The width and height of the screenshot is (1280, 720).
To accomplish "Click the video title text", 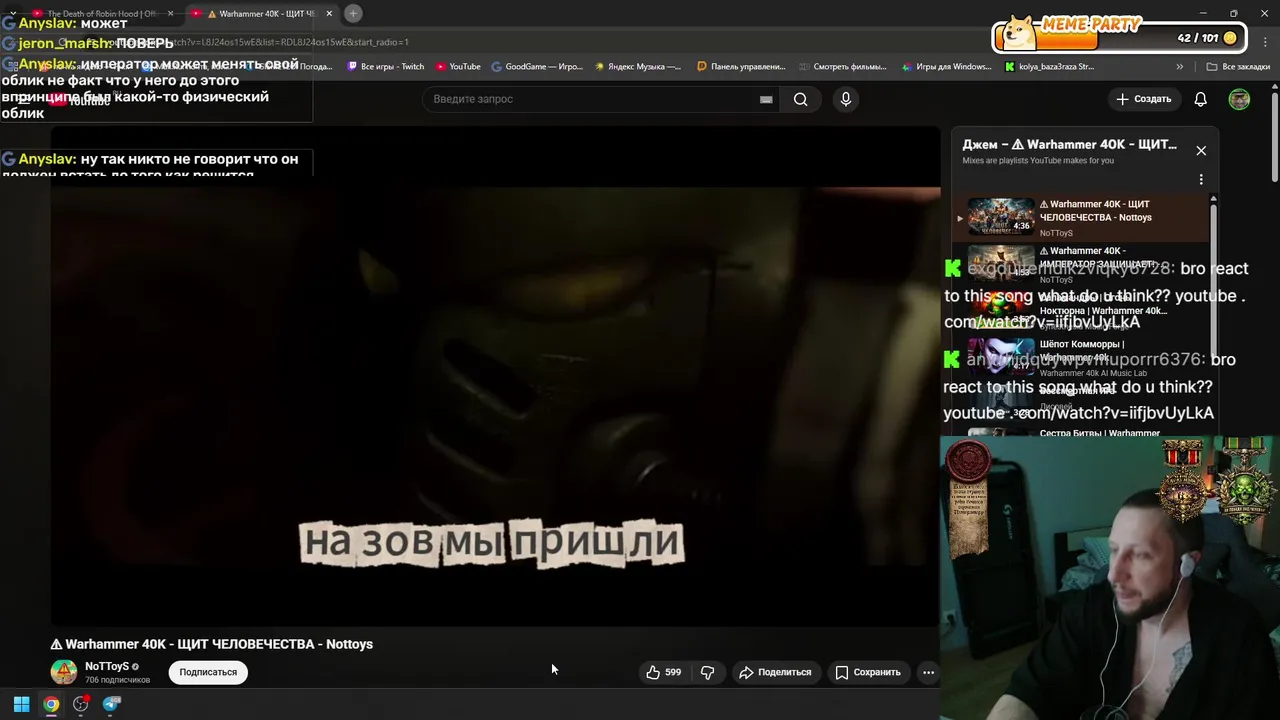I will click(212, 644).
